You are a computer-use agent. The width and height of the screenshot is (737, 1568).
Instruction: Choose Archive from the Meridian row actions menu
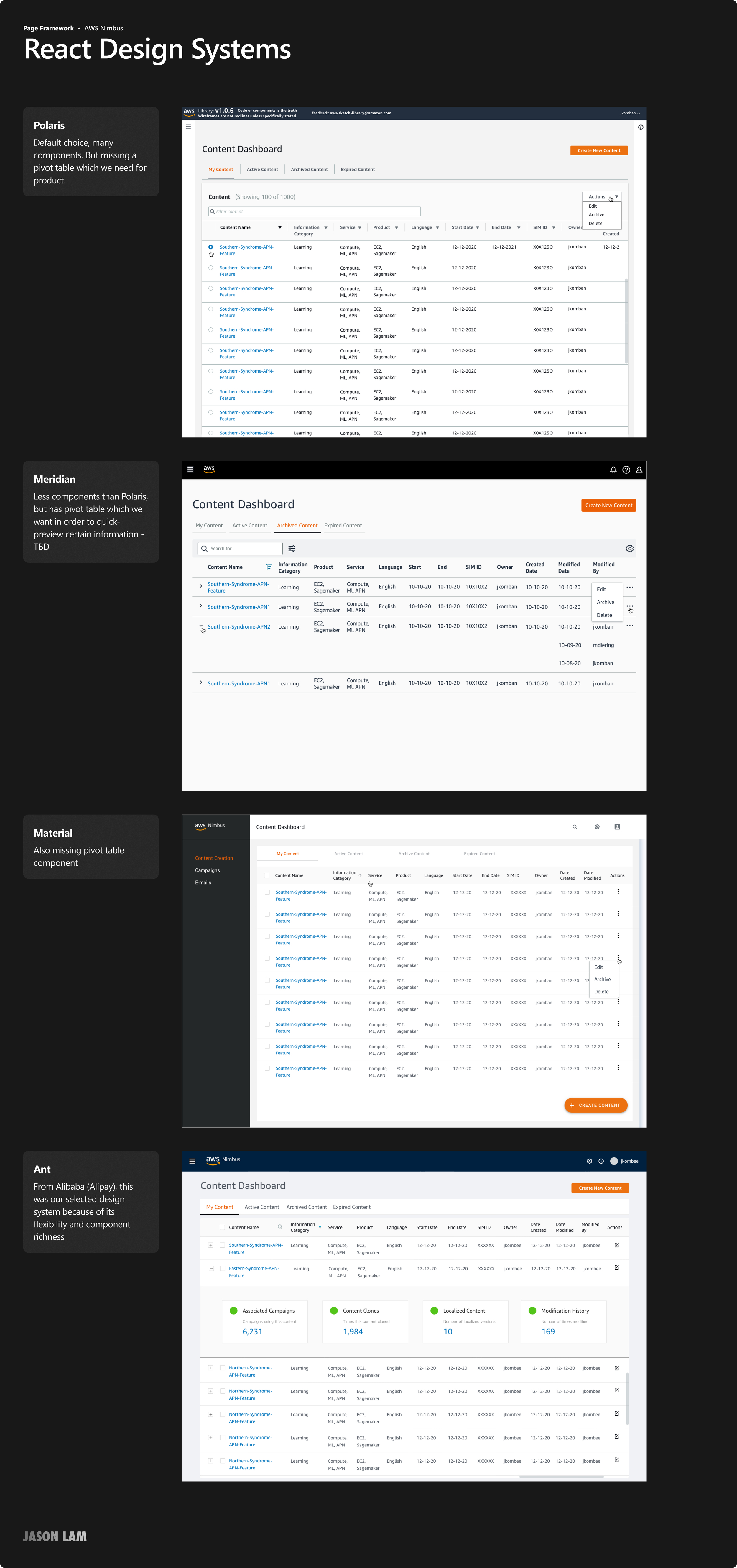point(605,602)
